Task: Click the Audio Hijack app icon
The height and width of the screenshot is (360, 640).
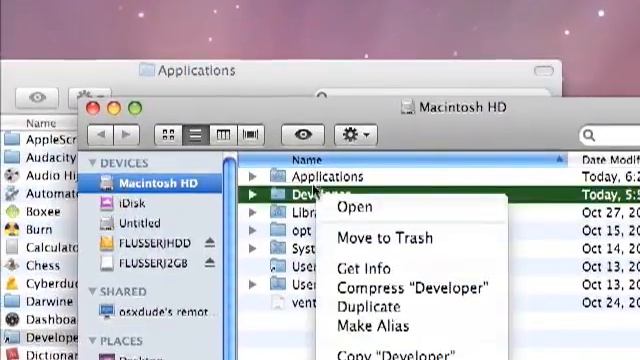Action: 12,176
